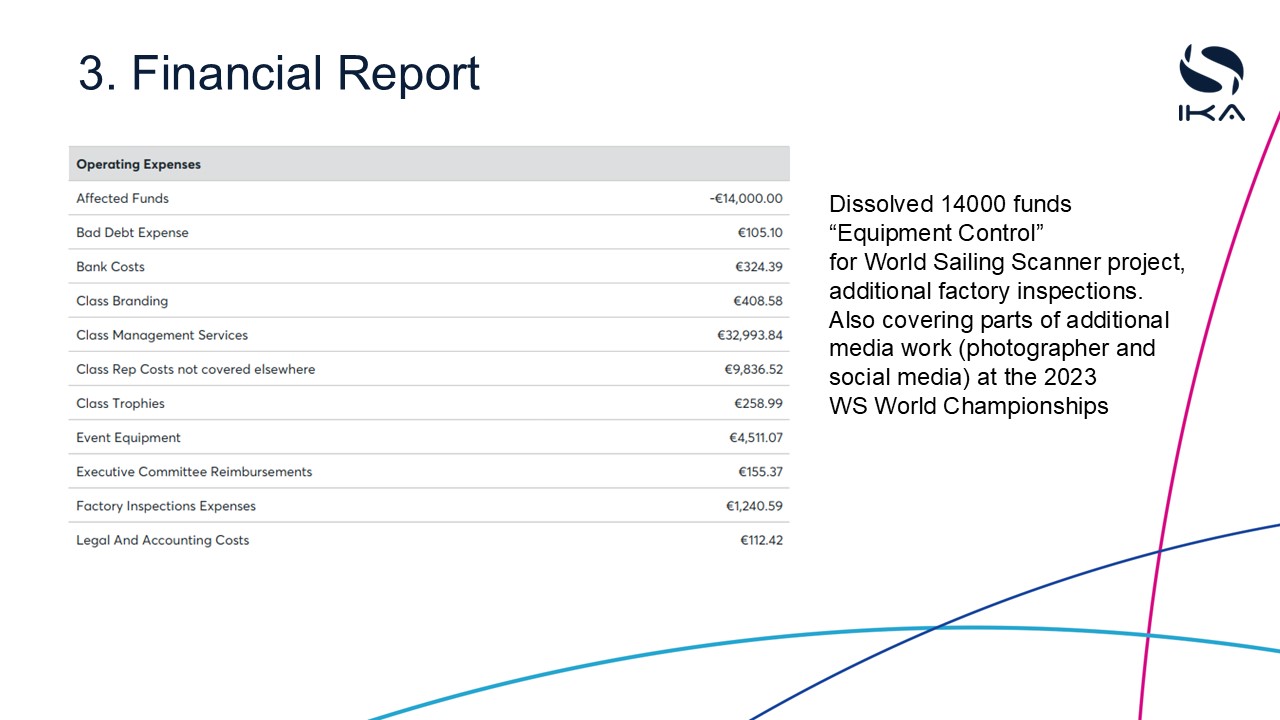
Task: Click the "Dissolved 14000 funds" text line
Action: [x=950, y=204]
